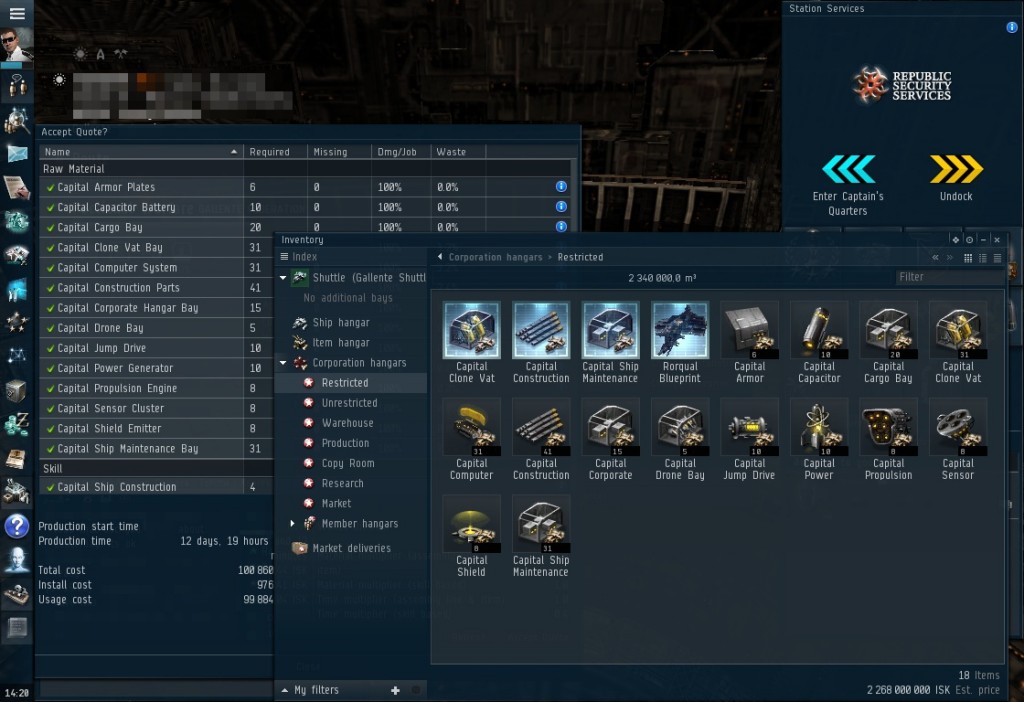Open the Item hangar
The height and width of the screenshot is (702, 1024).
point(341,343)
